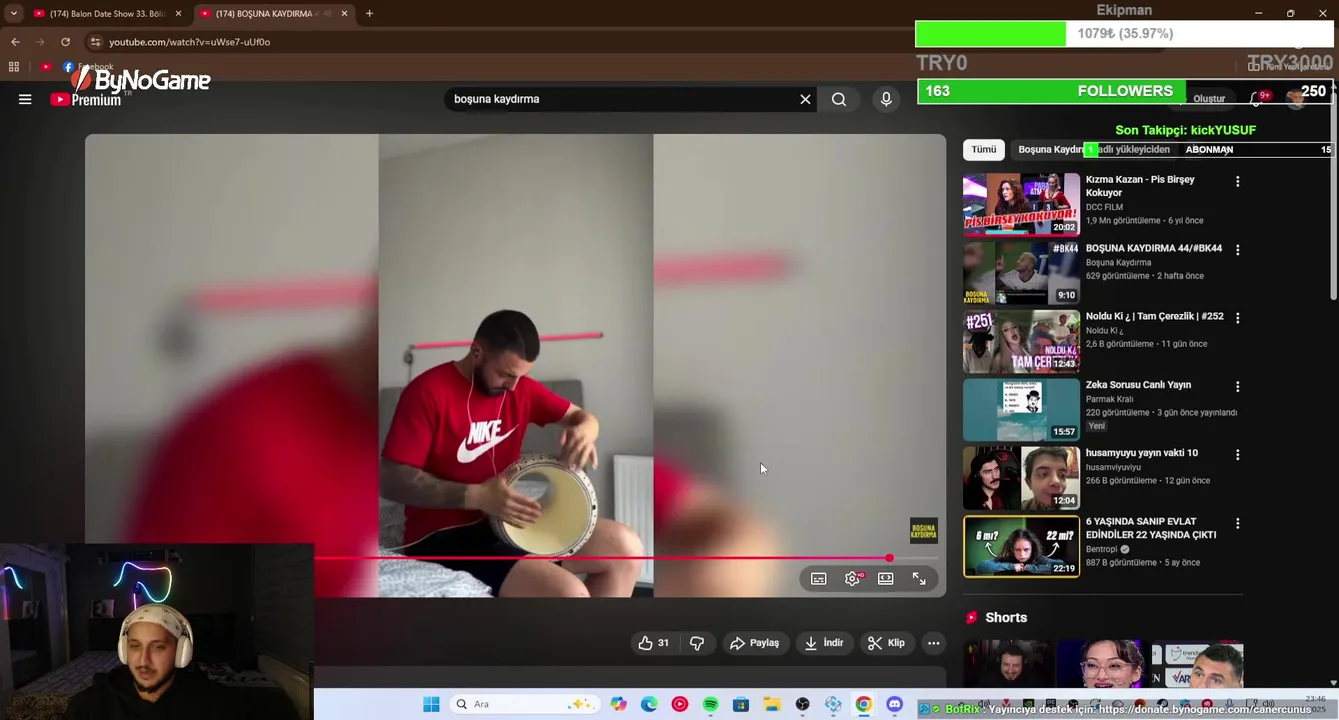Click the Windows taskbar Ara search box
Screen dimensions: 1339x720
pyautogui.click(x=524, y=704)
